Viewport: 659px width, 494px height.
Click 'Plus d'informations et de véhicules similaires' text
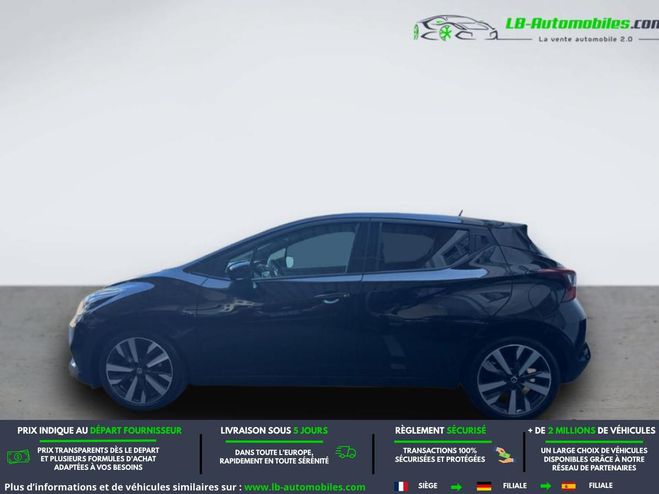[x=123, y=487]
